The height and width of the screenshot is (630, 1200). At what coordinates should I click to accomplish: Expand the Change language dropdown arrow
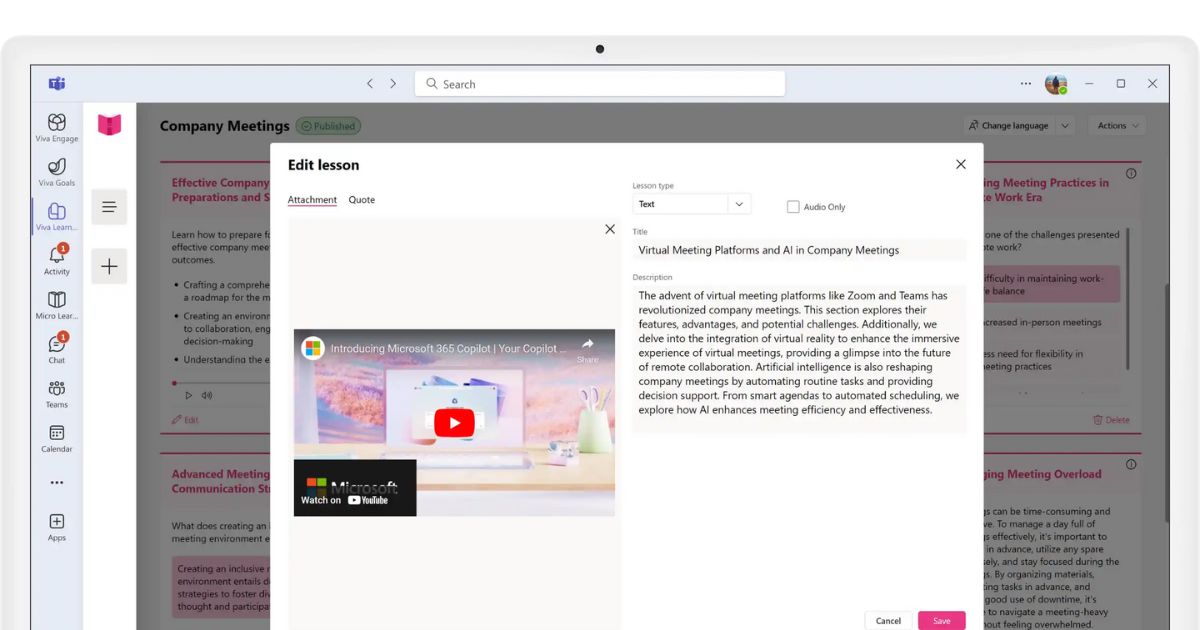click(x=1065, y=126)
